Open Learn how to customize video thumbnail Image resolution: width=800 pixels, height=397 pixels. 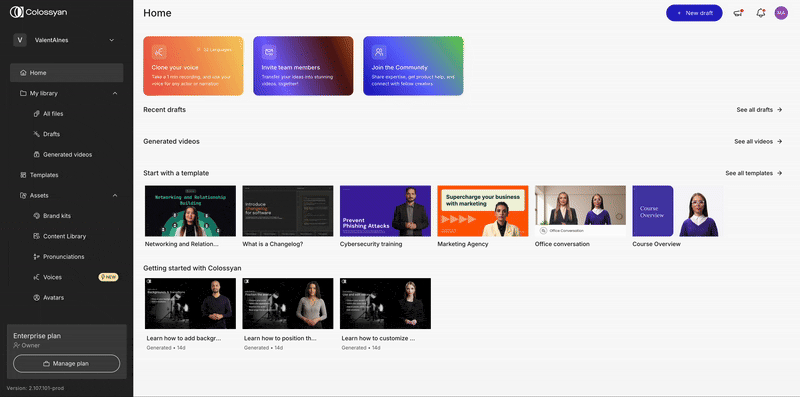point(385,304)
